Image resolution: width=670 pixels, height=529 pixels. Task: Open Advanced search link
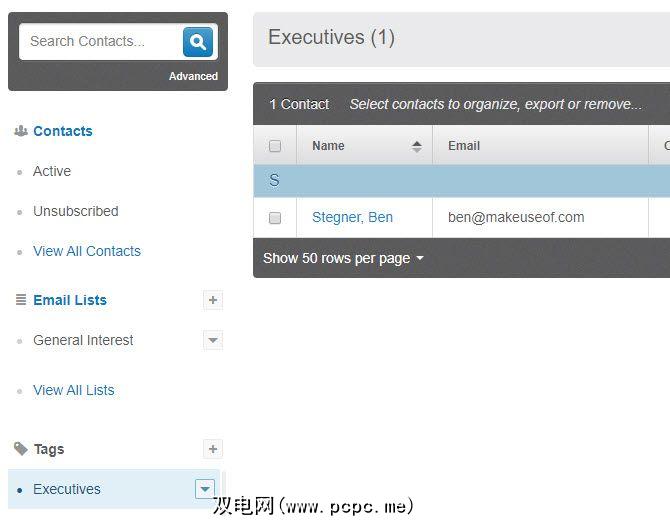point(193,76)
